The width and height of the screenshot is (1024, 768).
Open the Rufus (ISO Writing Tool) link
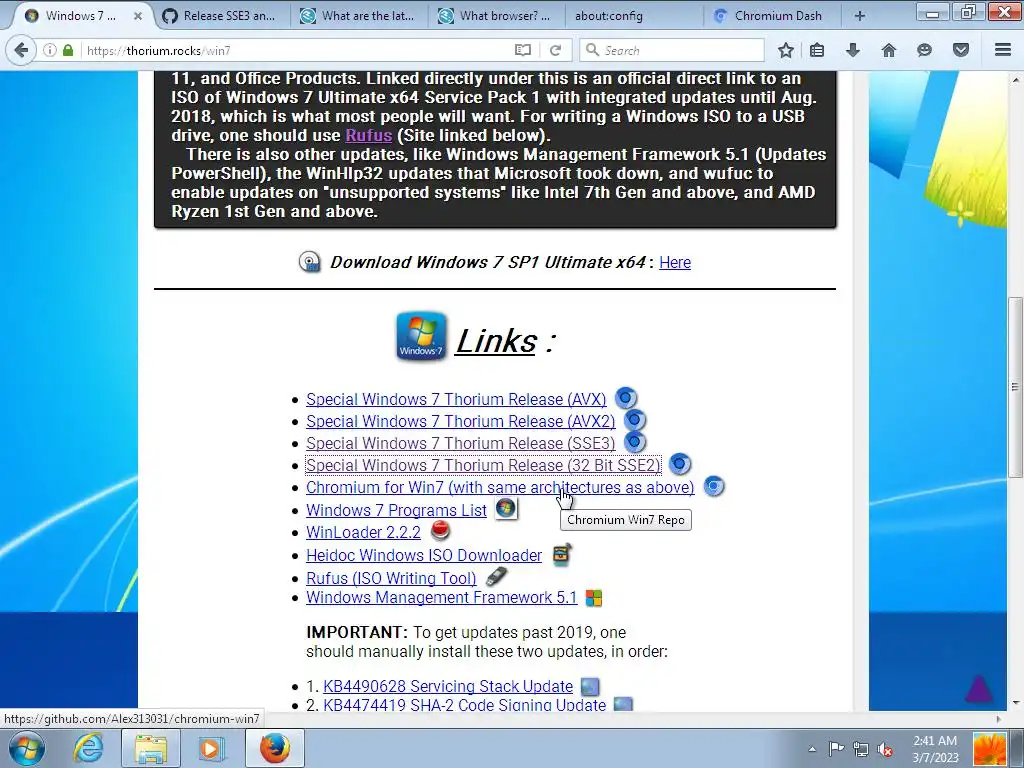(391, 578)
